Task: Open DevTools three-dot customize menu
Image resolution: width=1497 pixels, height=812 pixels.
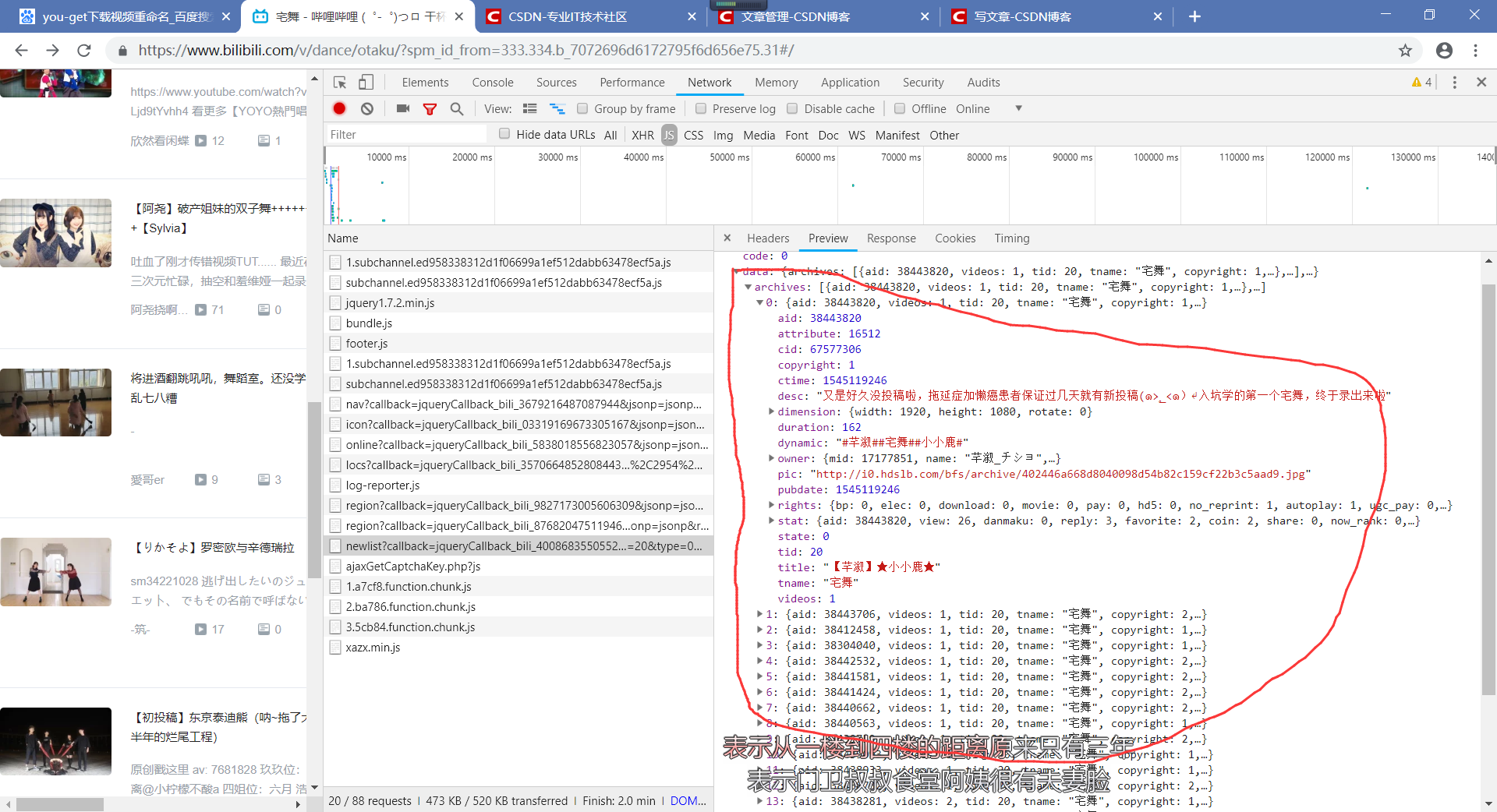Action: tap(1454, 82)
